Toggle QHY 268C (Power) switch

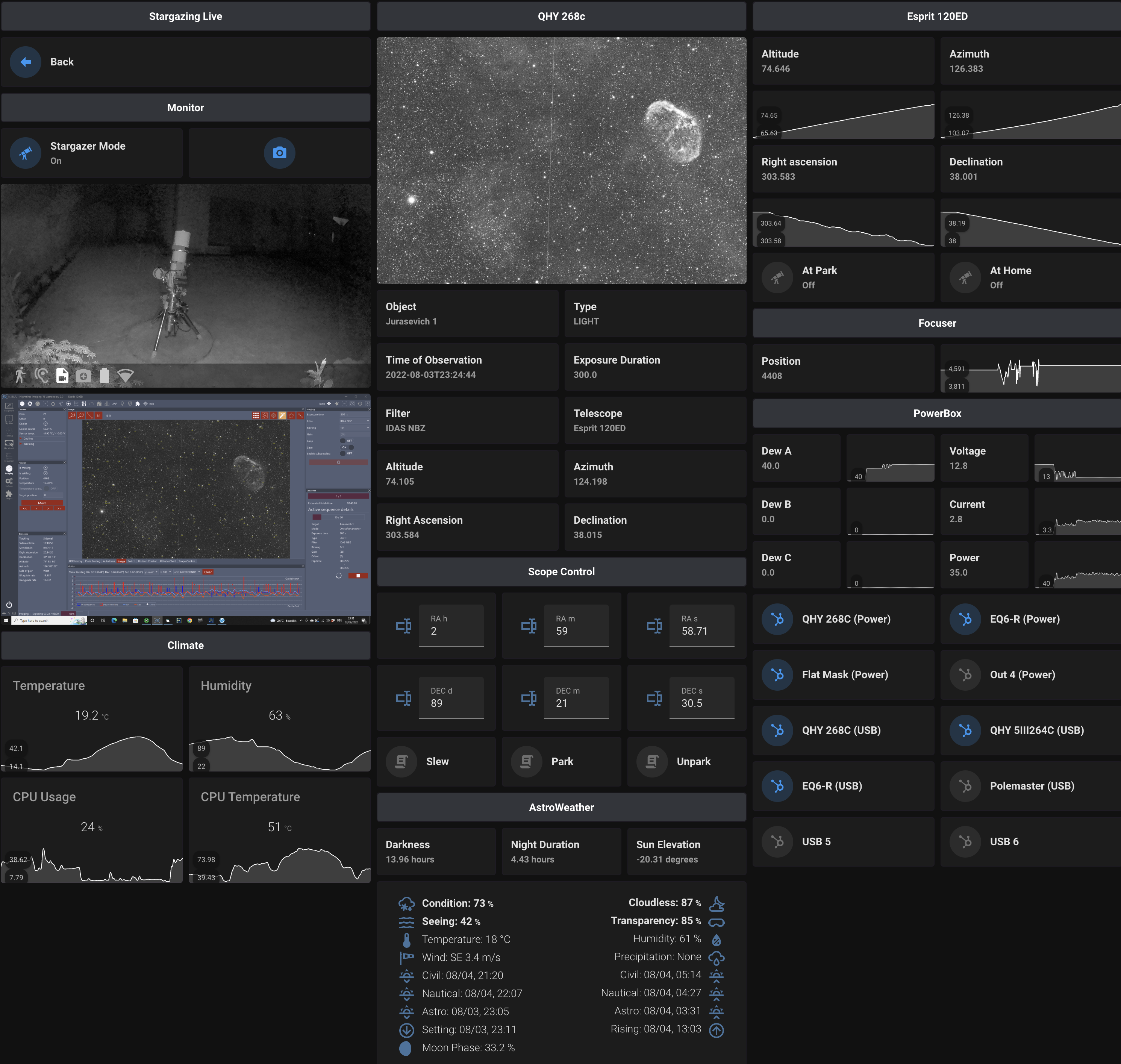pyautogui.click(x=777, y=619)
